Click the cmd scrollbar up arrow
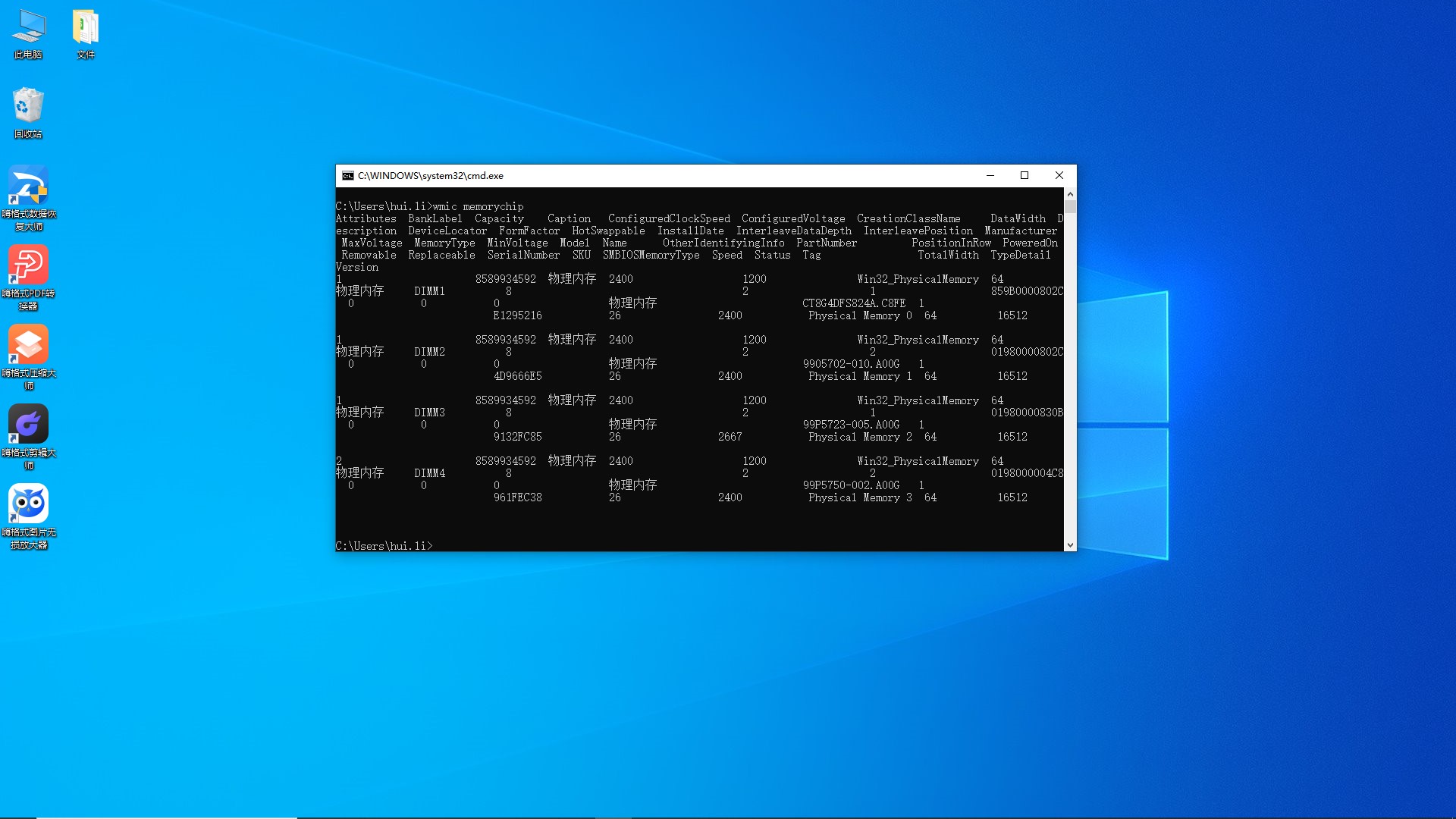This screenshot has height=819, width=1456. coord(1070,194)
